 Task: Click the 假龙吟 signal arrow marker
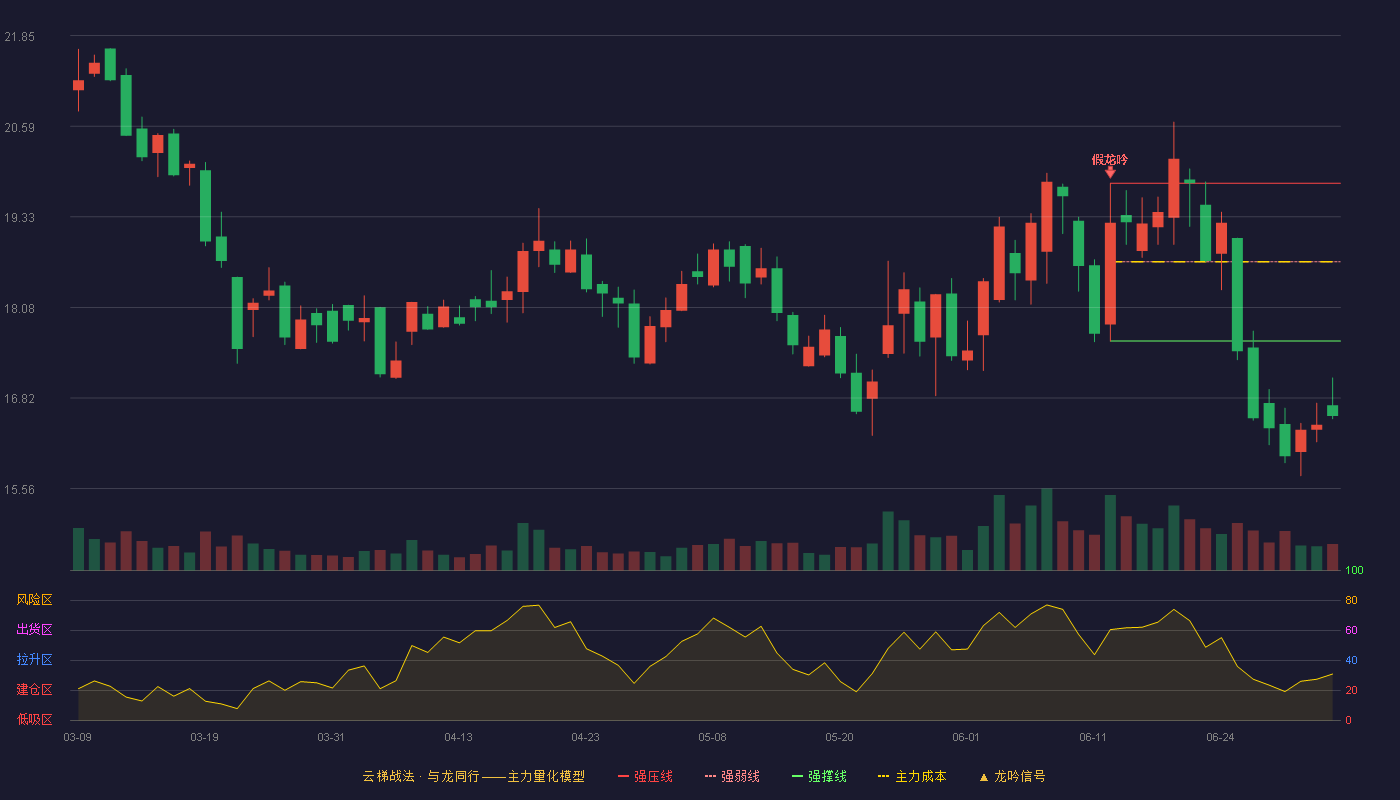(x=1110, y=172)
